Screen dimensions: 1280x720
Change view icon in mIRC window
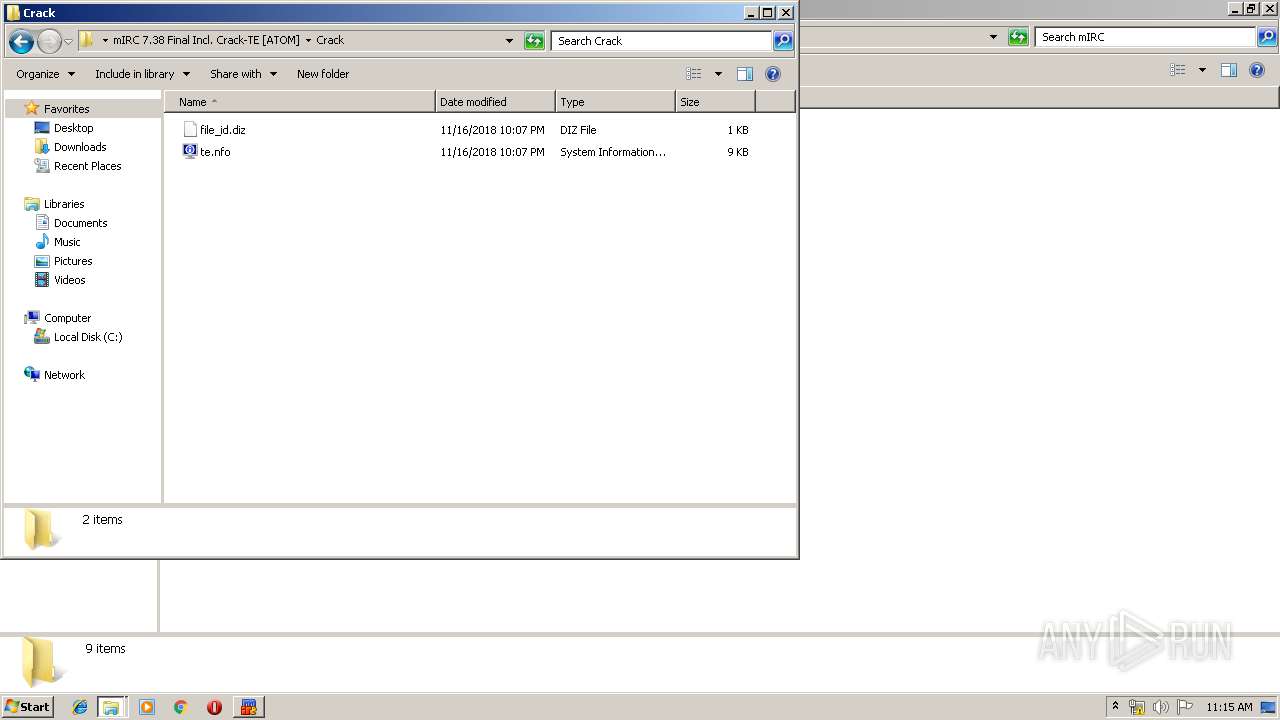click(1178, 70)
